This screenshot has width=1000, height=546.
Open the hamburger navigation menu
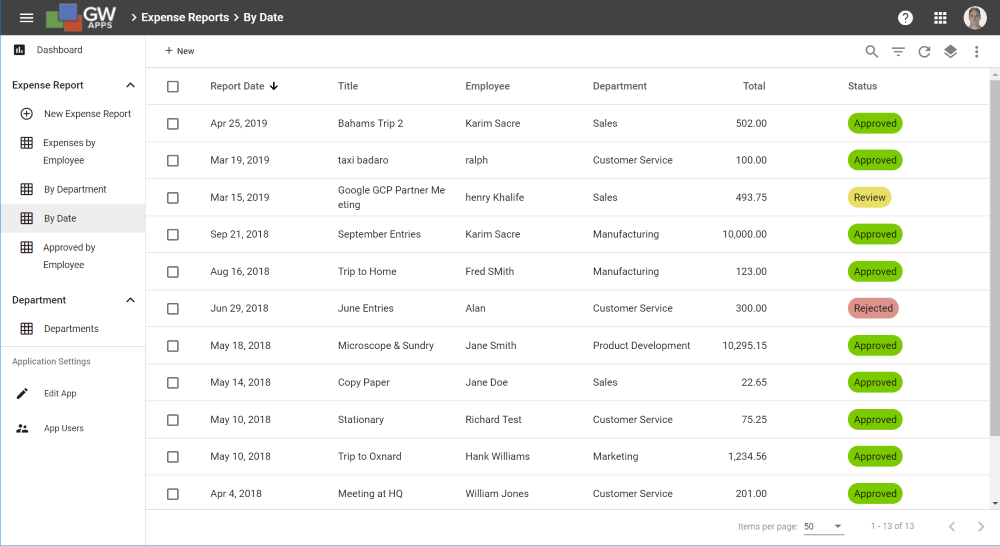point(26,18)
